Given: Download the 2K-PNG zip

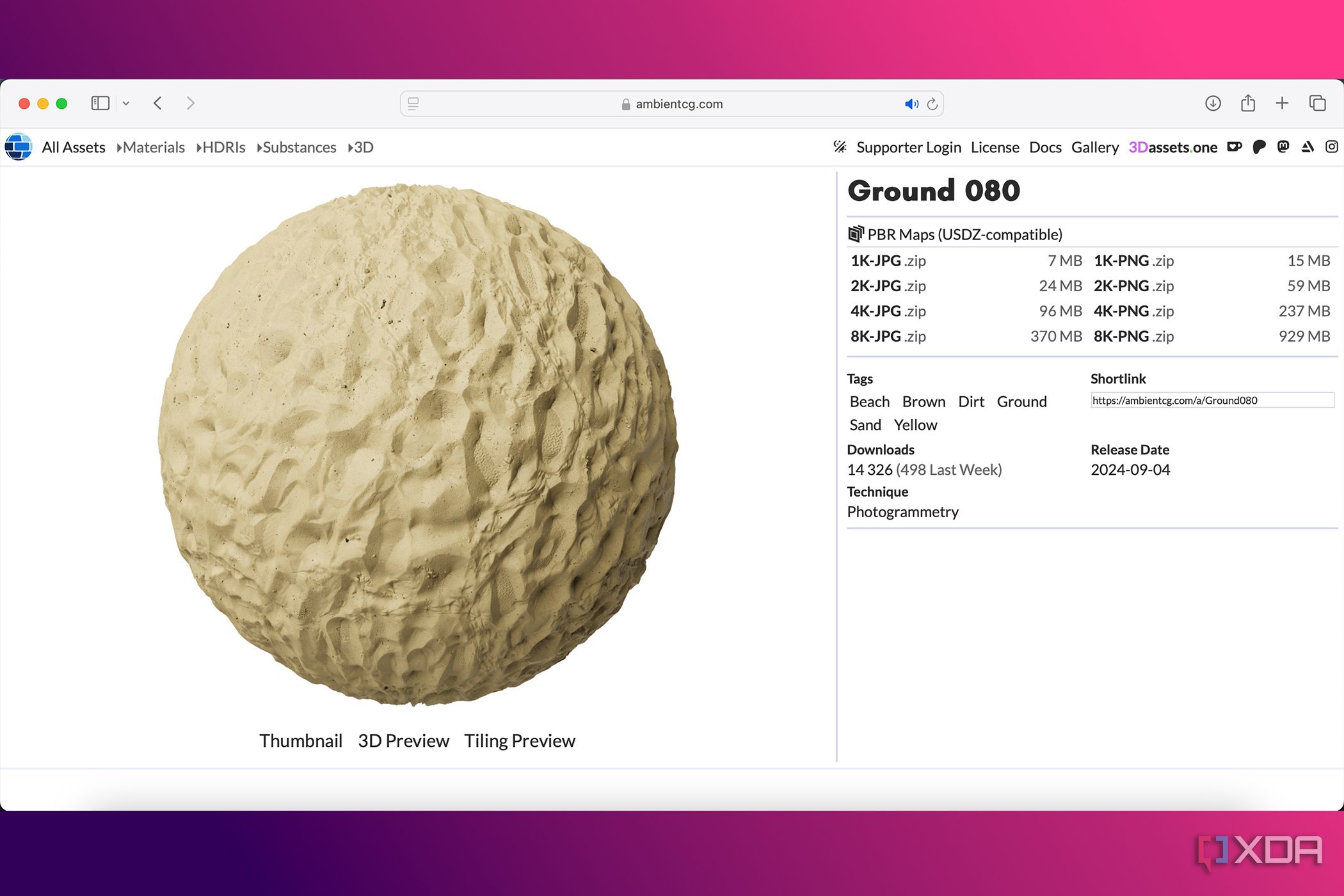Looking at the screenshot, I should [x=1133, y=285].
